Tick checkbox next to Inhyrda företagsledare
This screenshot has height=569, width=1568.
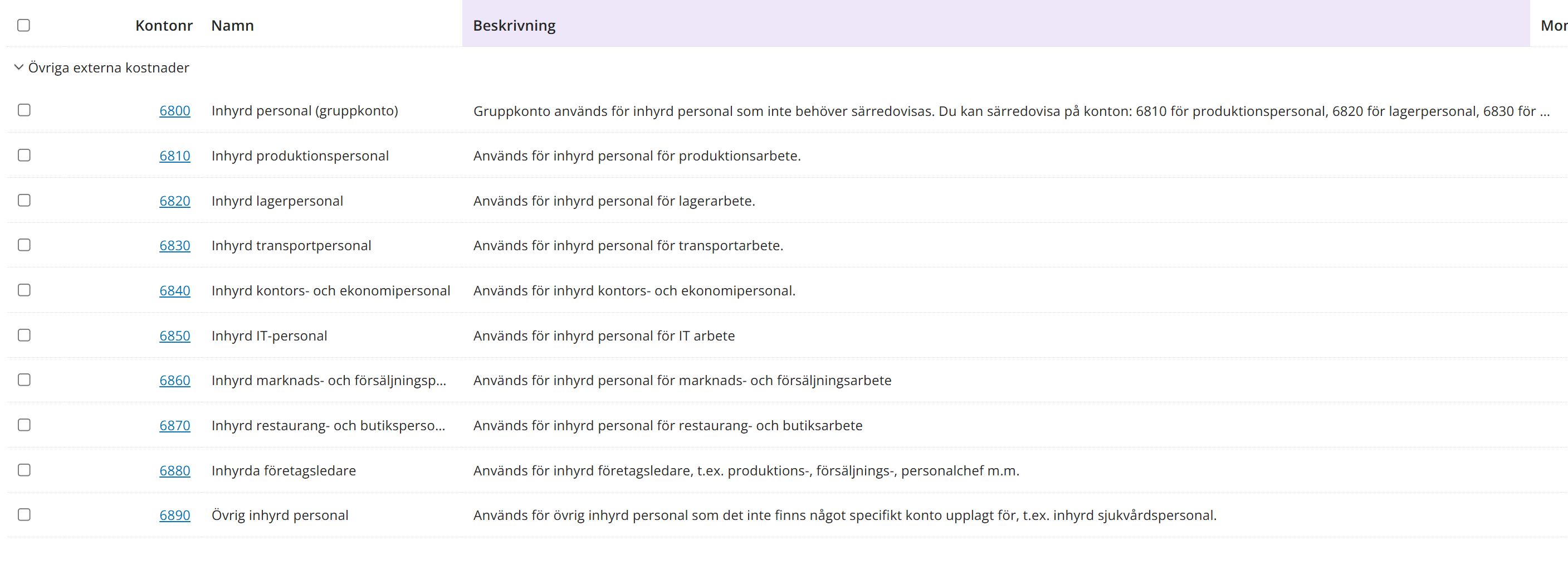click(25, 470)
